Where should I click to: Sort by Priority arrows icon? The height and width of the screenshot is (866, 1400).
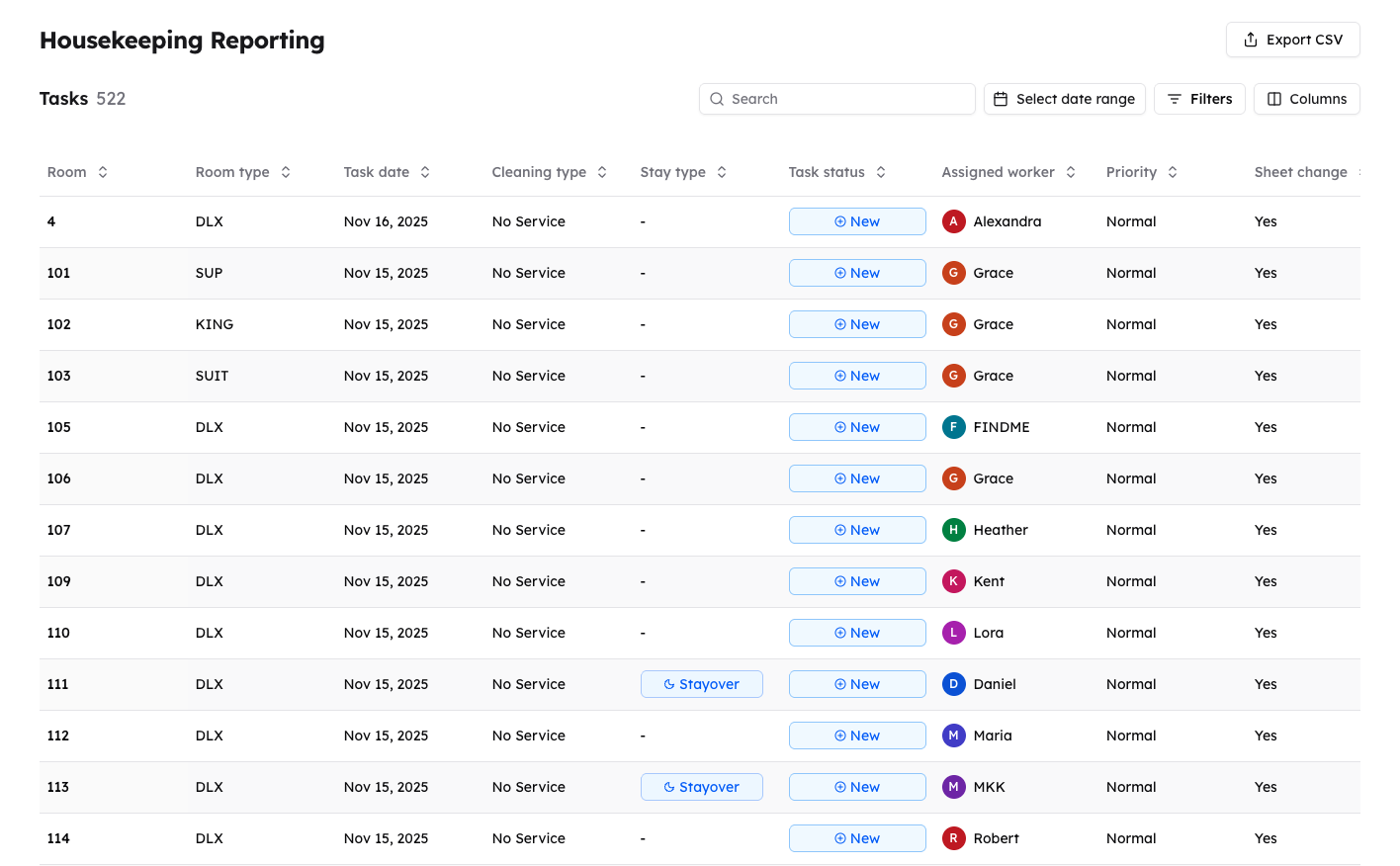(1173, 172)
